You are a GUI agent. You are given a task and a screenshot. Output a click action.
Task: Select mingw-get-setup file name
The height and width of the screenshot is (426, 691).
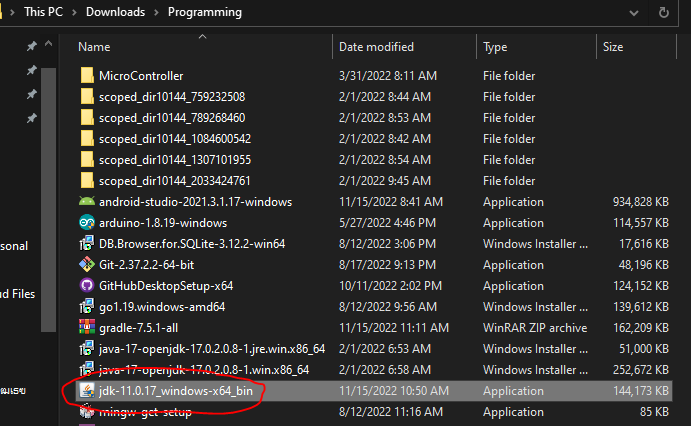coord(145,412)
